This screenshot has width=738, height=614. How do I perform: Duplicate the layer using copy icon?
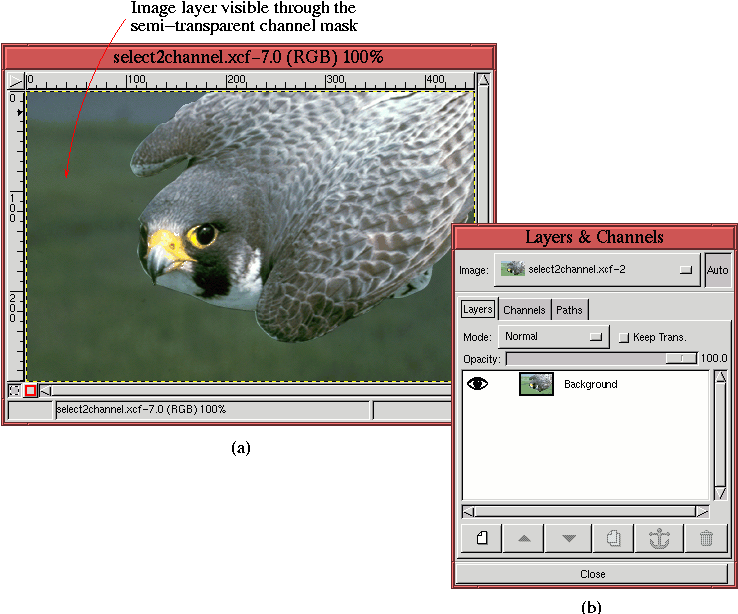(x=613, y=538)
